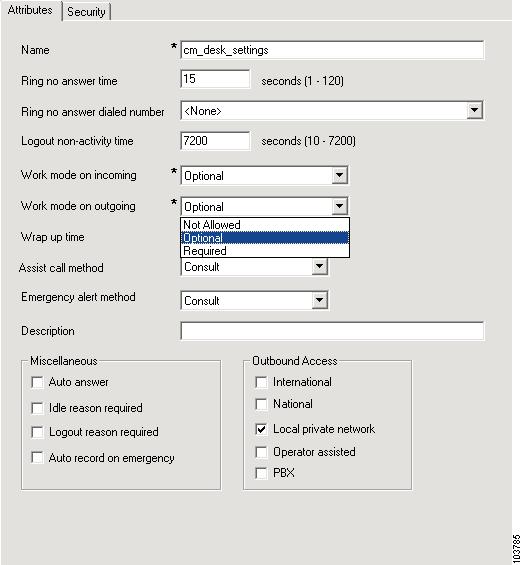Image resolution: width=521 pixels, height=565 pixels.
Task: Check Idle reason required
Action: click(x=37, y=408)
